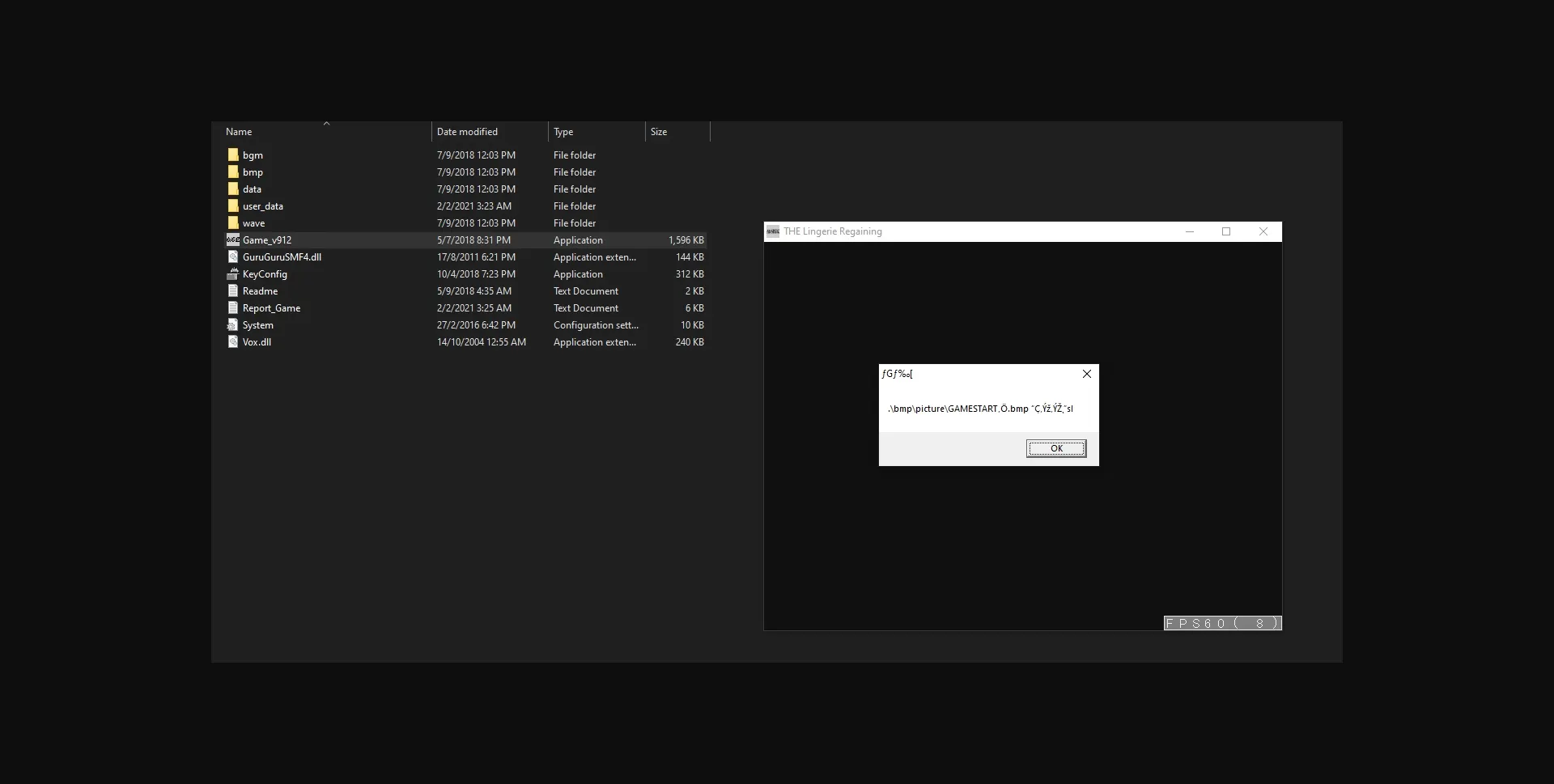Select the Game_v912 application icon
Image resolution: width=1554 pixels, height=784 pixels.
click(x=233, y=239)
